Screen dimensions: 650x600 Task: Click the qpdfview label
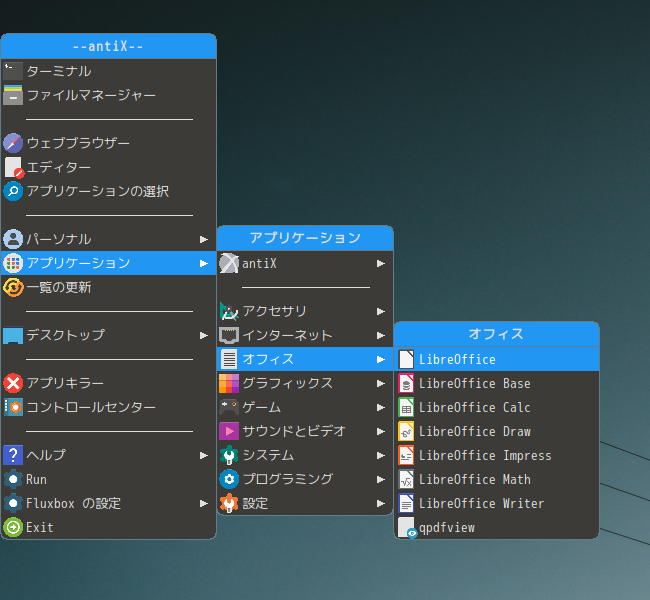[447, 528]
